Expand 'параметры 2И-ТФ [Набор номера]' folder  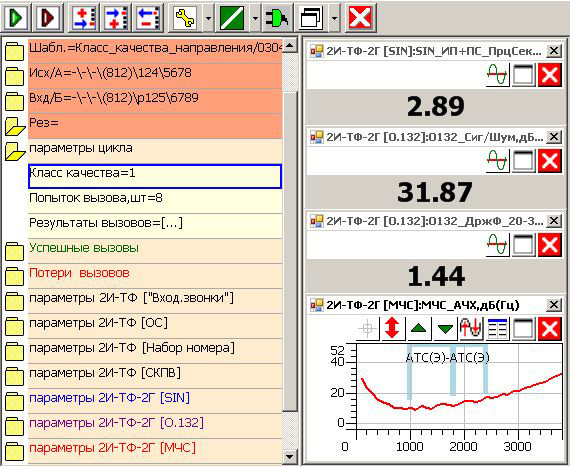click(x=14, y=351)
